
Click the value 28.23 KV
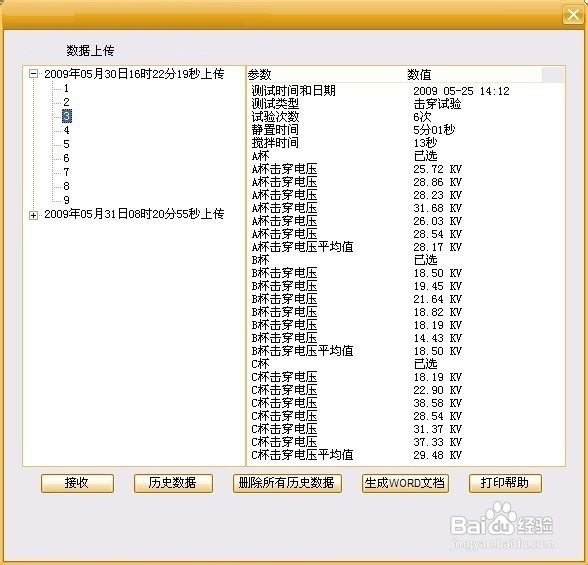pyautogui.click(x=438, y=195)
